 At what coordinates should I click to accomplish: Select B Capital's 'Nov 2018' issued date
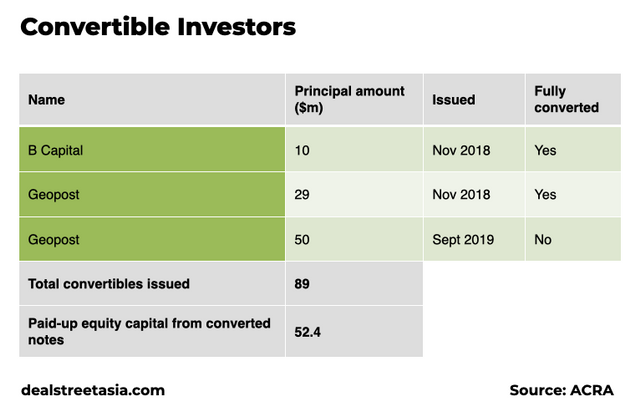tap(462, 151)
